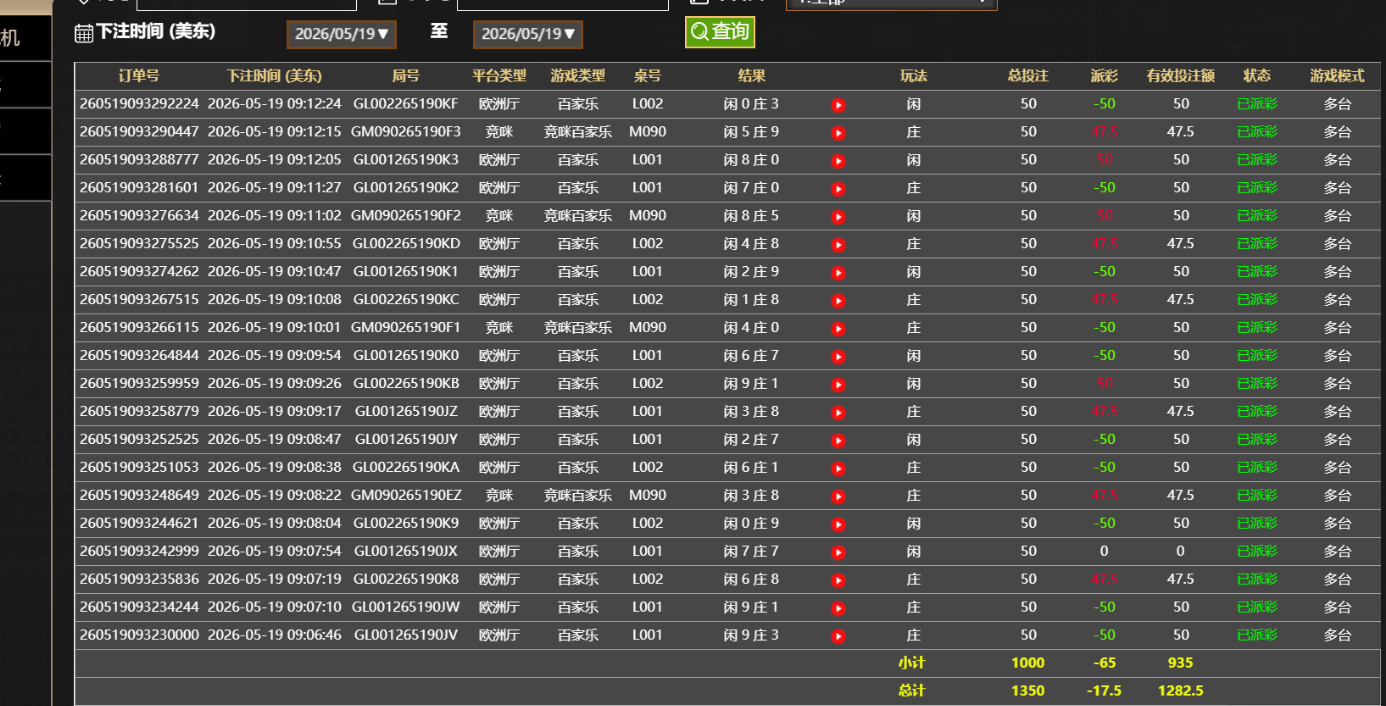Image resolution: width=1386 pixels, height=706 pixels.
Task: Select round number GM090265190EZ
Action: point(405,496)
